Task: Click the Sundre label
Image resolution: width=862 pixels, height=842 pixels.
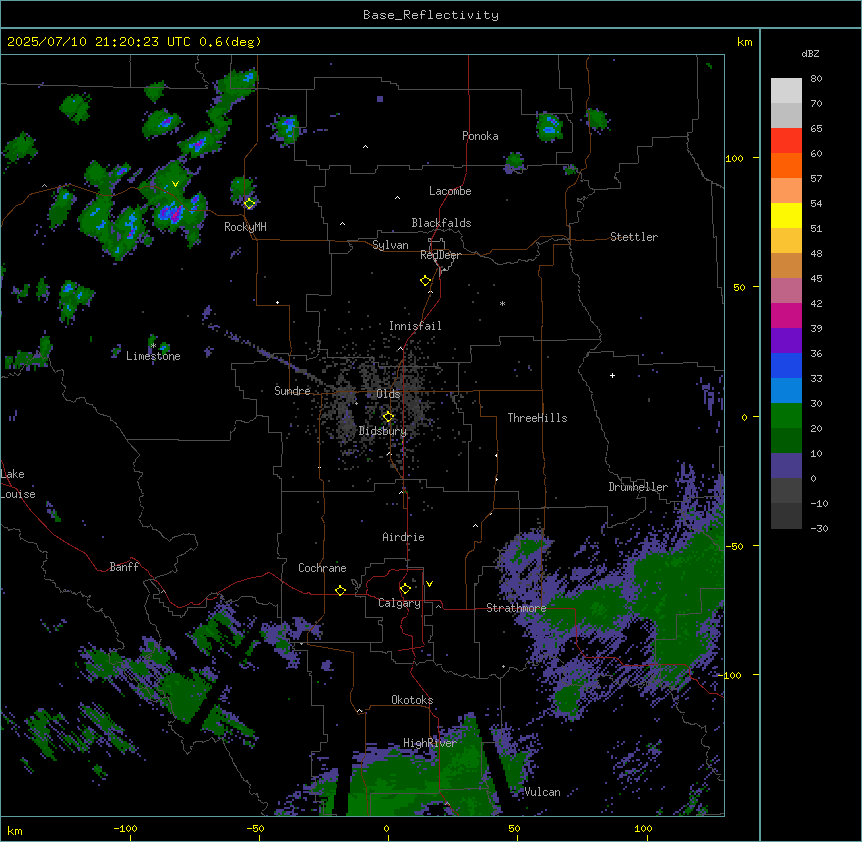Action: pos(292,391)
